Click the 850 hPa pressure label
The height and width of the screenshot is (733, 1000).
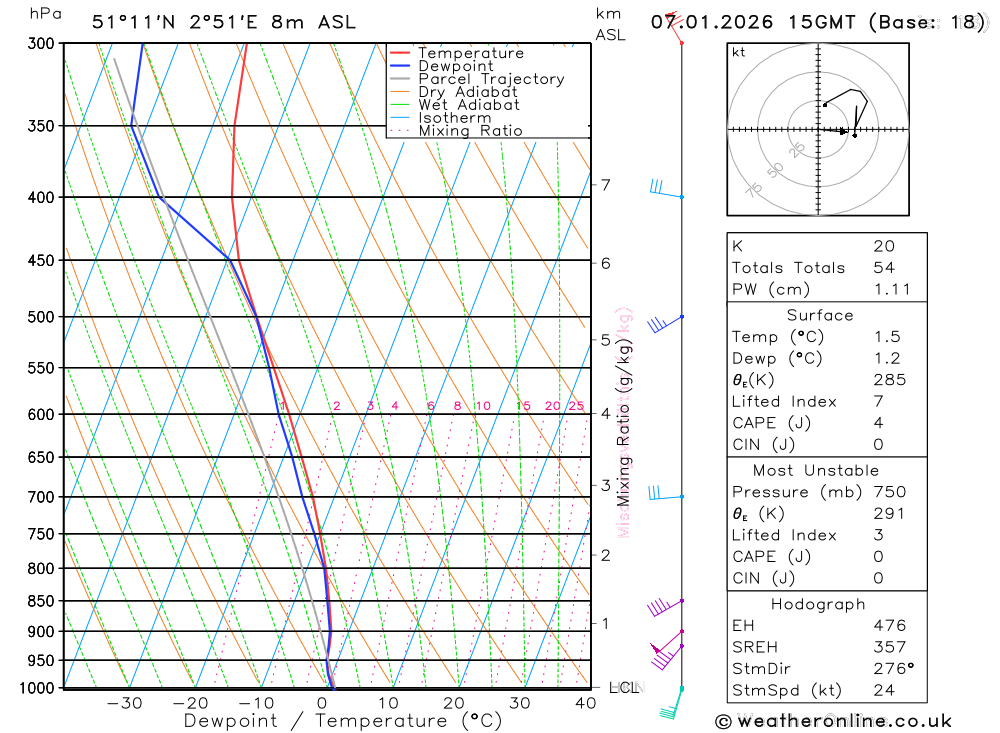click(41, 601)
